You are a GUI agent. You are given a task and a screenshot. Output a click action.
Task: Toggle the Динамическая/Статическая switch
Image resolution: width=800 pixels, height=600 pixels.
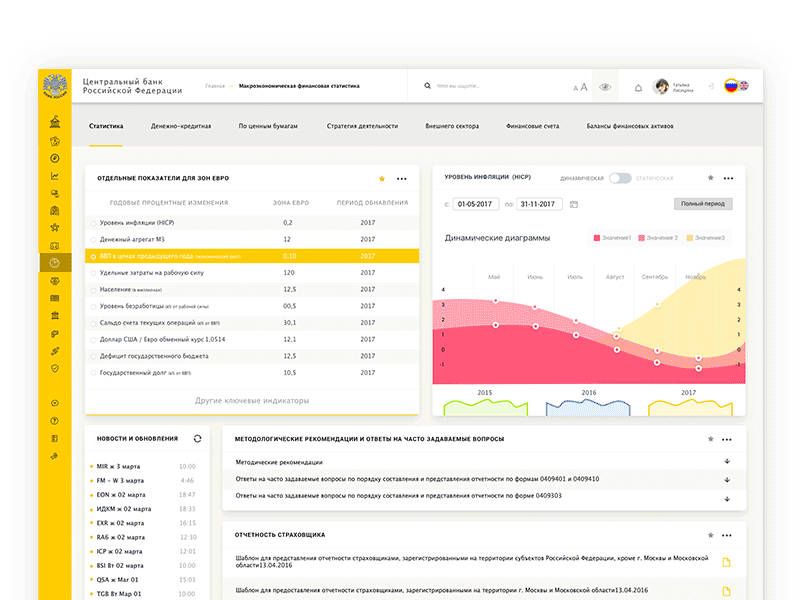point(620,178)
